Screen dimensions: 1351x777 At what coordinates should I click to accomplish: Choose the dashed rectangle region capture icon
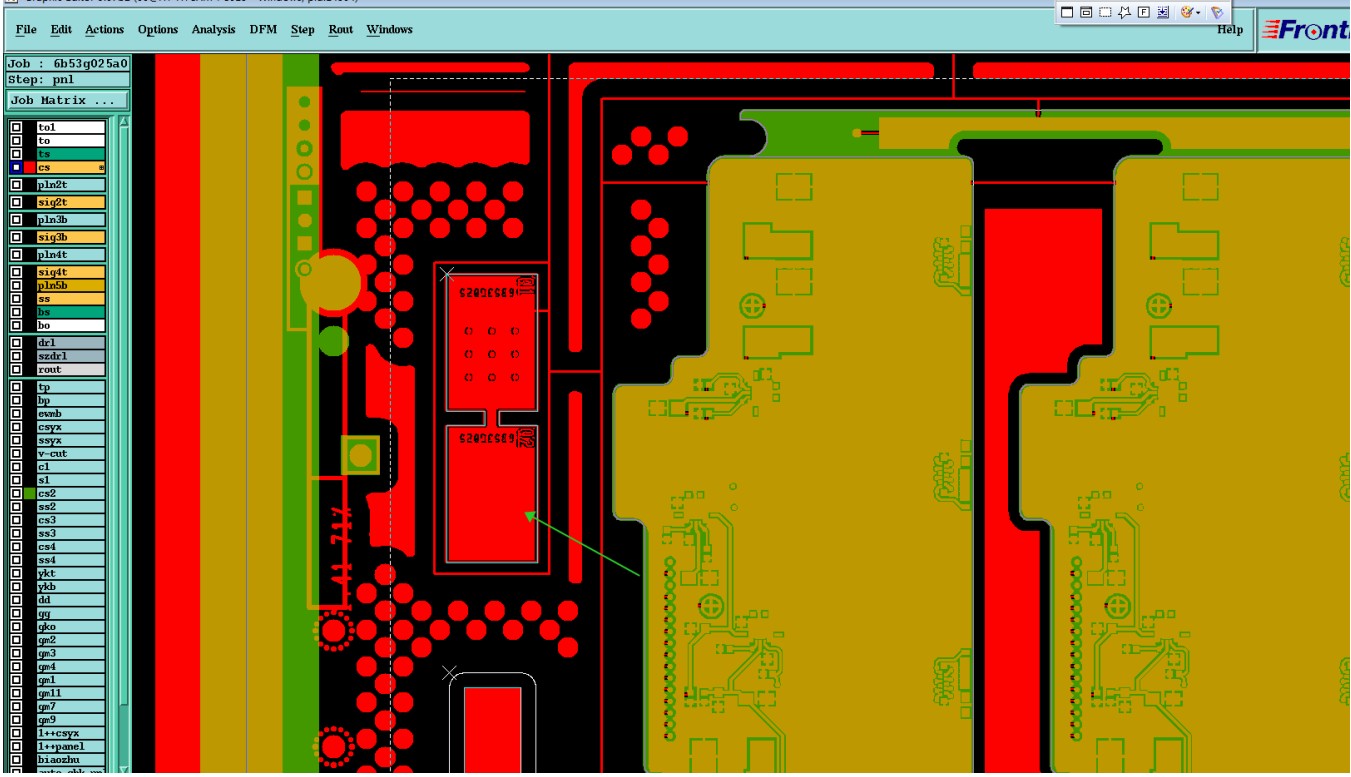(x=1105, y=12)
